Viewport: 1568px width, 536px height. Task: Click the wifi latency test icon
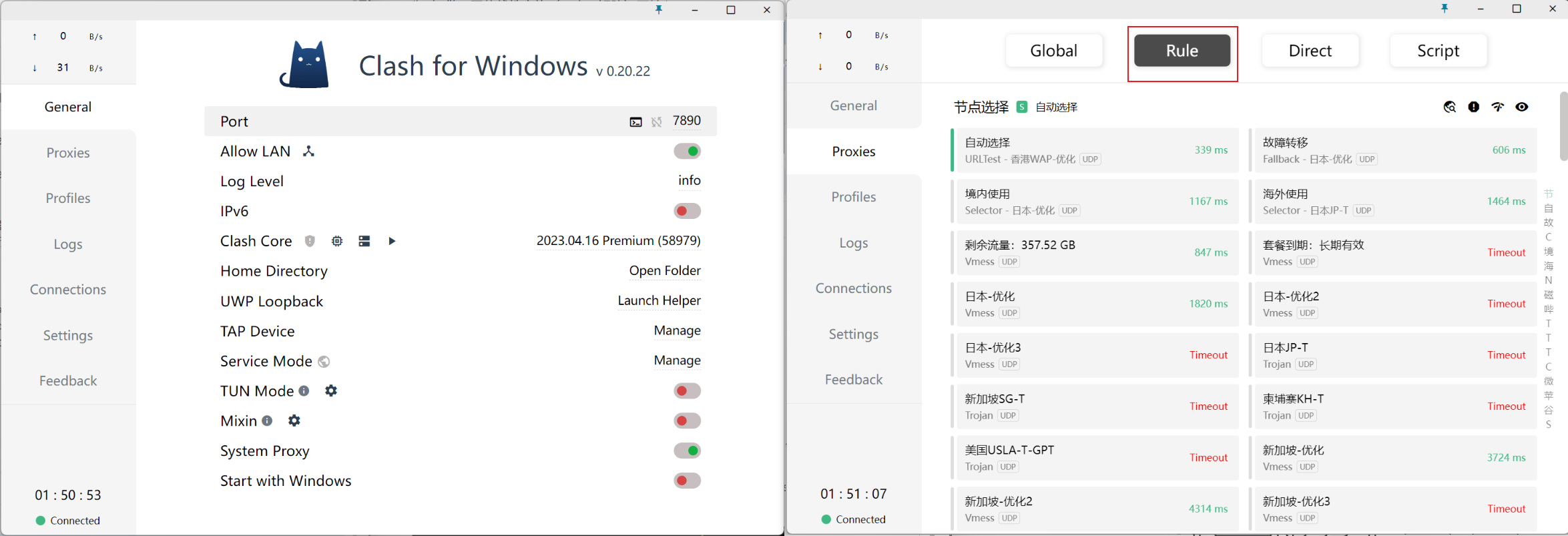pos(1498,107)
